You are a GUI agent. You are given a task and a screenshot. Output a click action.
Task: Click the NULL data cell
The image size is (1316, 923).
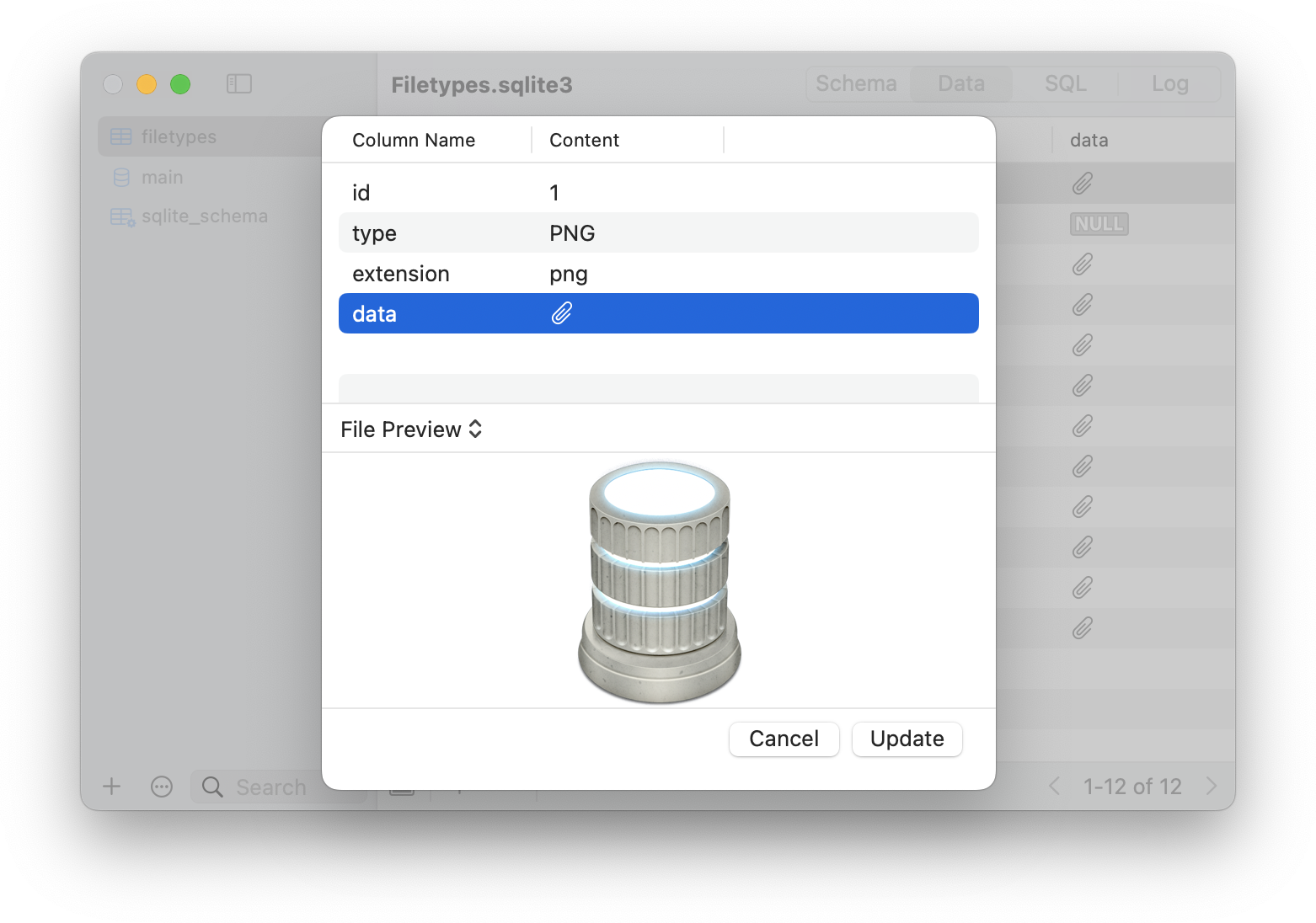click(x=1099, y=224)
